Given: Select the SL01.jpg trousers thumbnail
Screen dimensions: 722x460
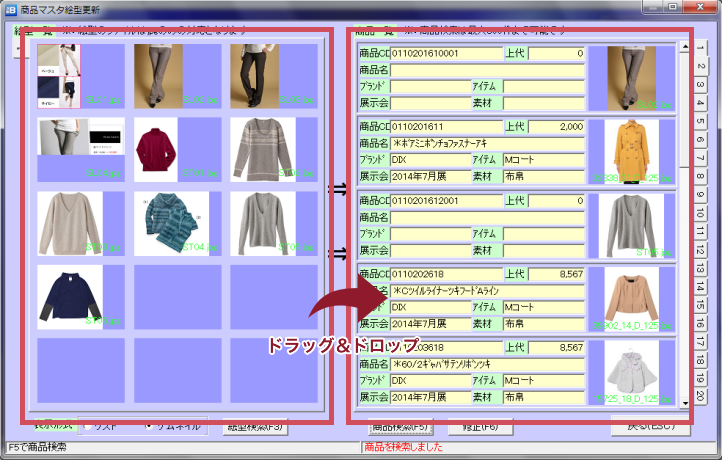Looking at the screenshot, I should point(59,76).
